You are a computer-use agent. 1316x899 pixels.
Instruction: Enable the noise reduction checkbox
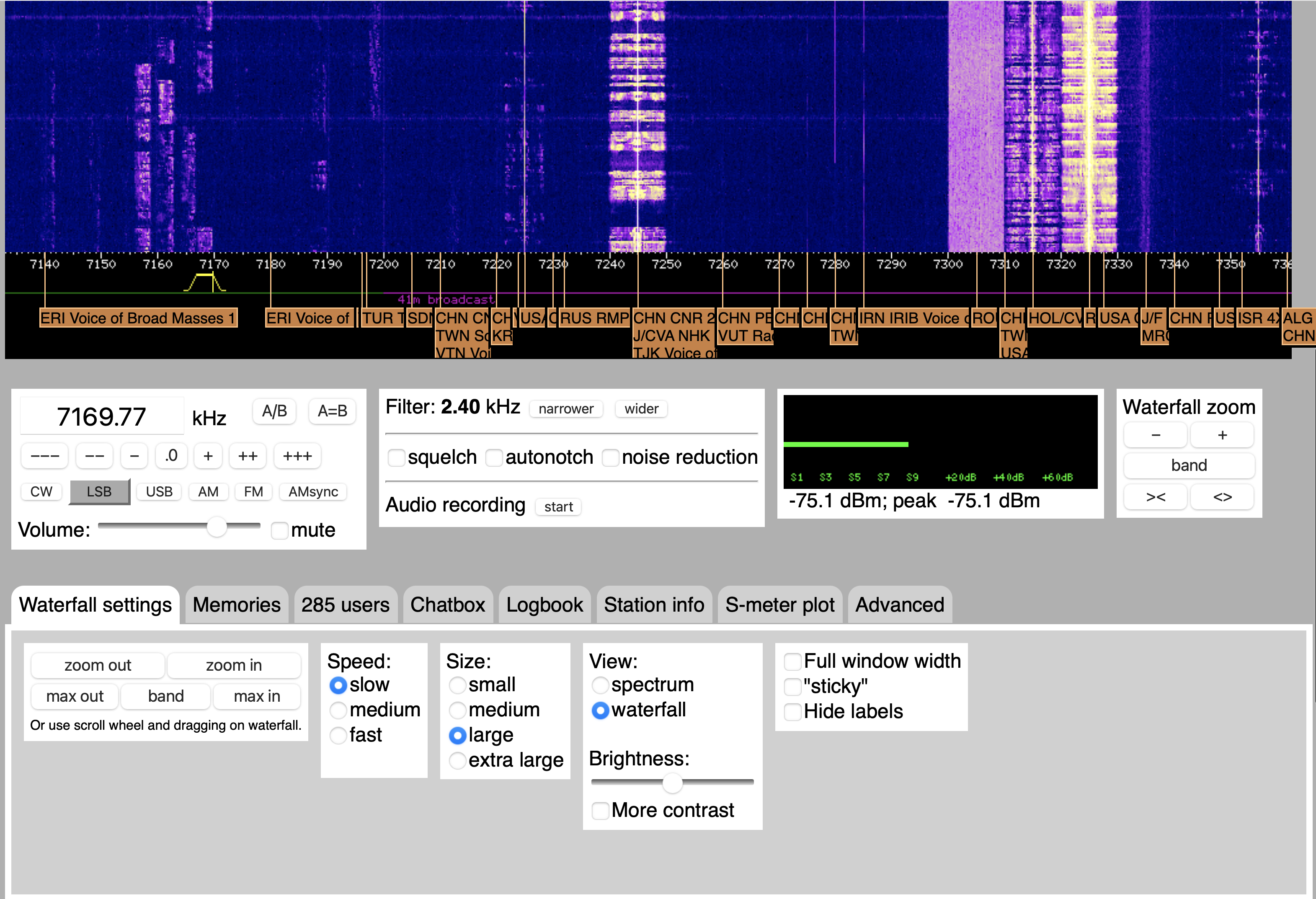point(610,457)
